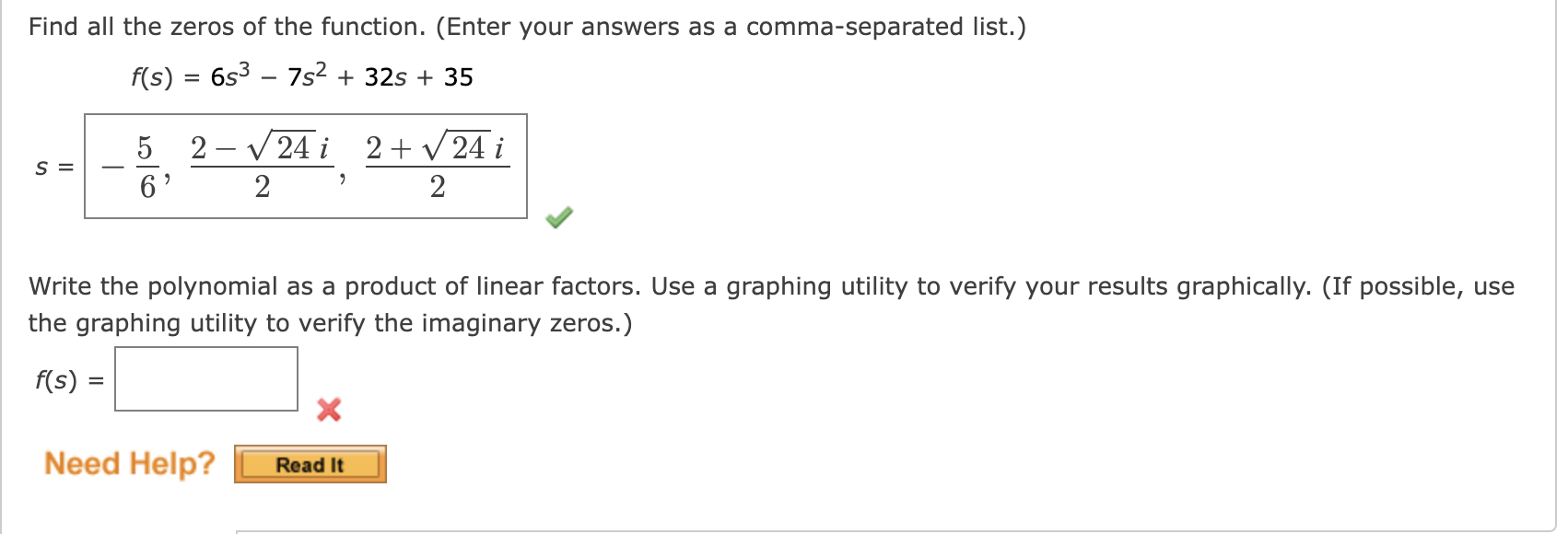Click 'graphing utility to verify imaginary zeros' text
1568x534 pixels.
[x=331, y=323]
